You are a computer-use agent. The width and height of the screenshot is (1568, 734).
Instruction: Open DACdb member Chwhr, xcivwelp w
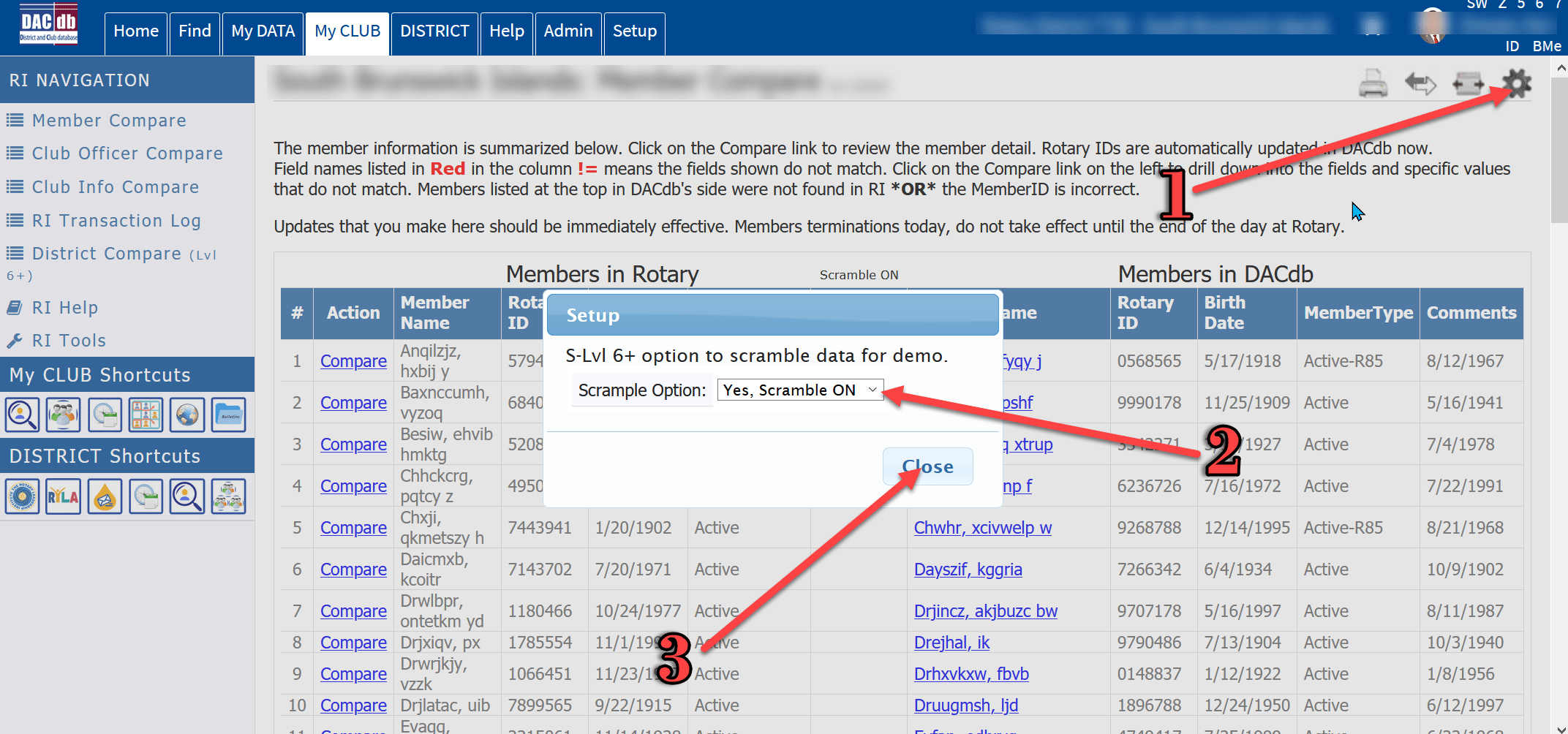(x=983, y=528)
